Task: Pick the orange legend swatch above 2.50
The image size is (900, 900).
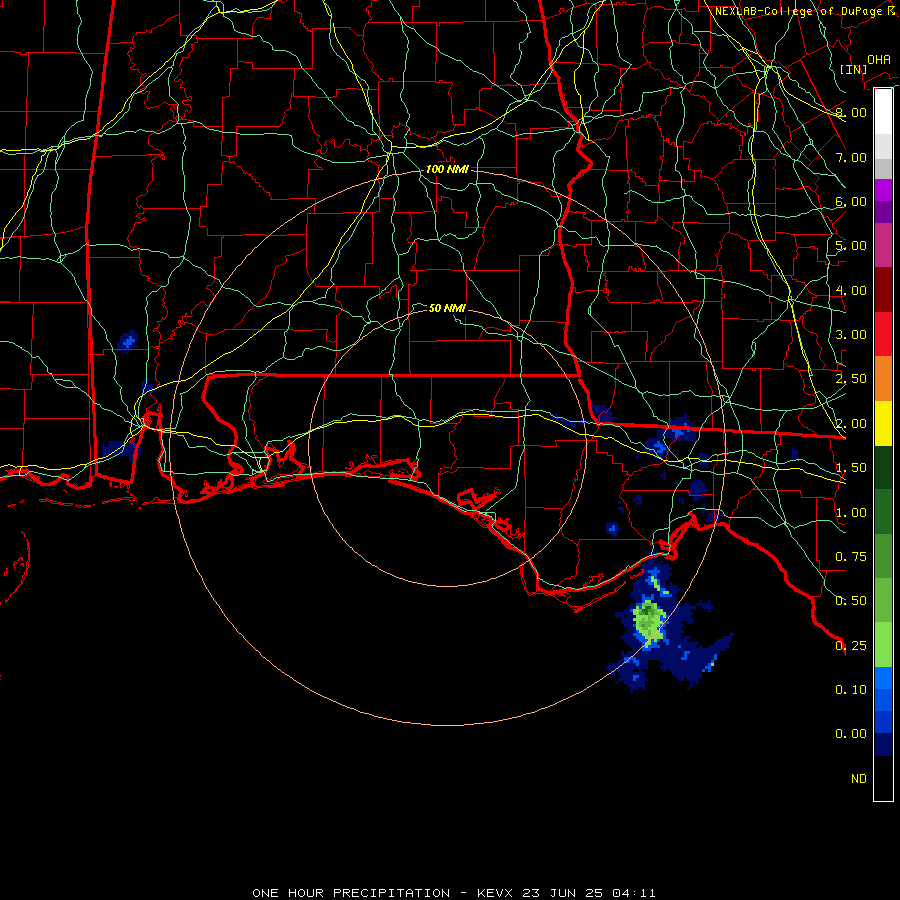Action: [883, 379]
